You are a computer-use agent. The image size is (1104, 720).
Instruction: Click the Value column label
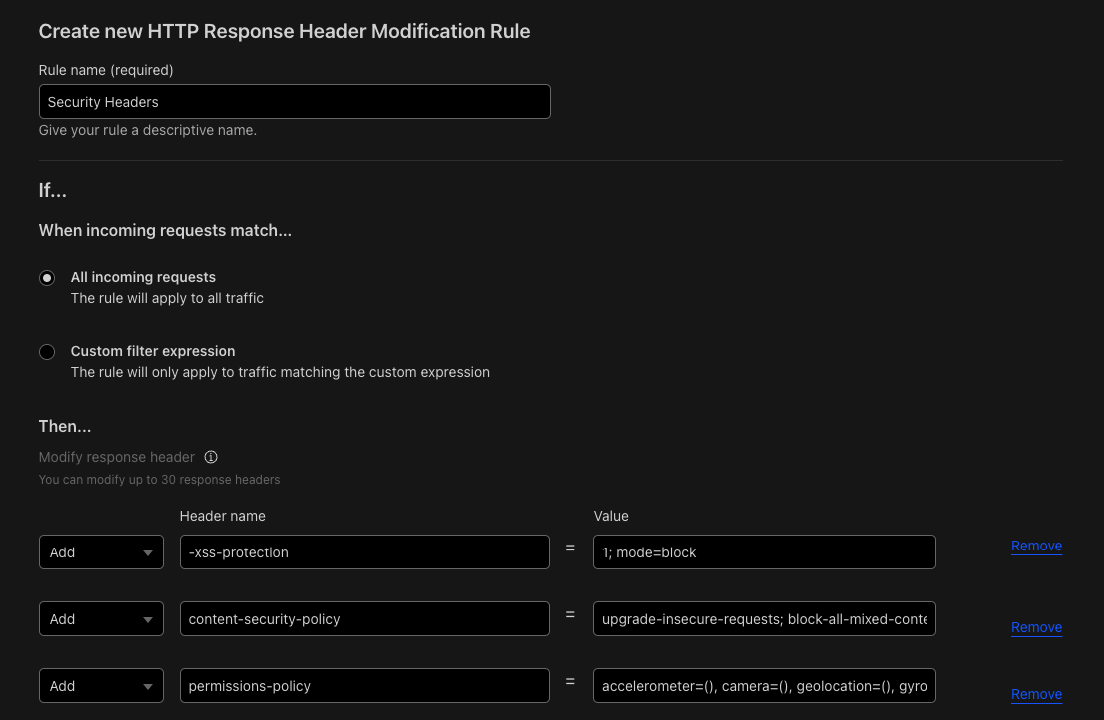(611, 516)
